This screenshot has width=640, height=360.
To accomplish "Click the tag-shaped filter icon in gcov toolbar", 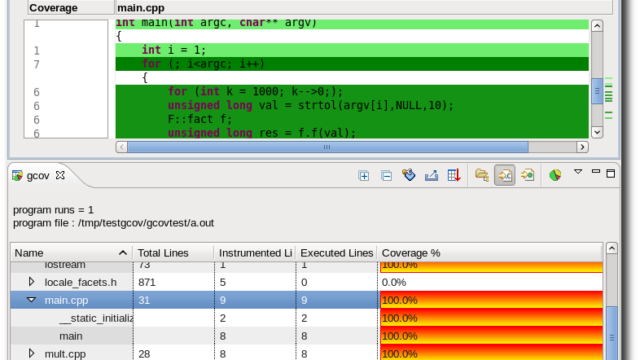I will click(x=409, y=175).
